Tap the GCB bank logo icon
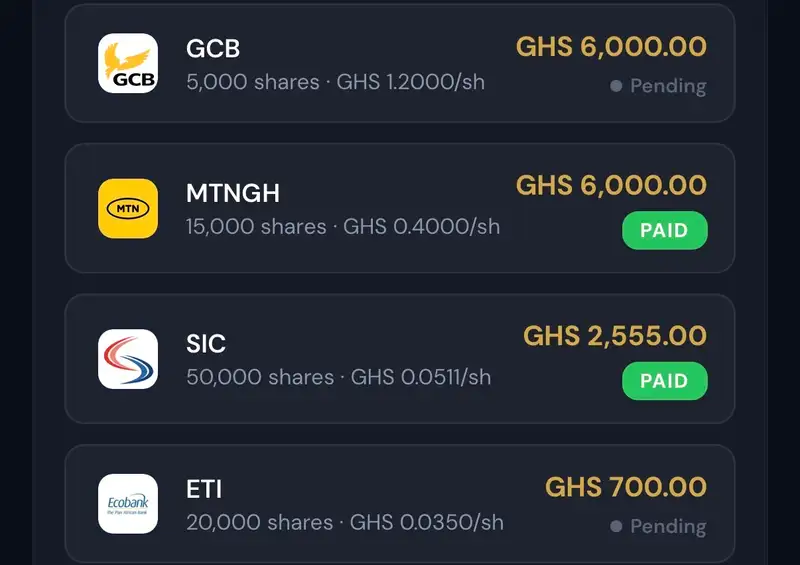The image size is (800, 565). click(128, 63)
